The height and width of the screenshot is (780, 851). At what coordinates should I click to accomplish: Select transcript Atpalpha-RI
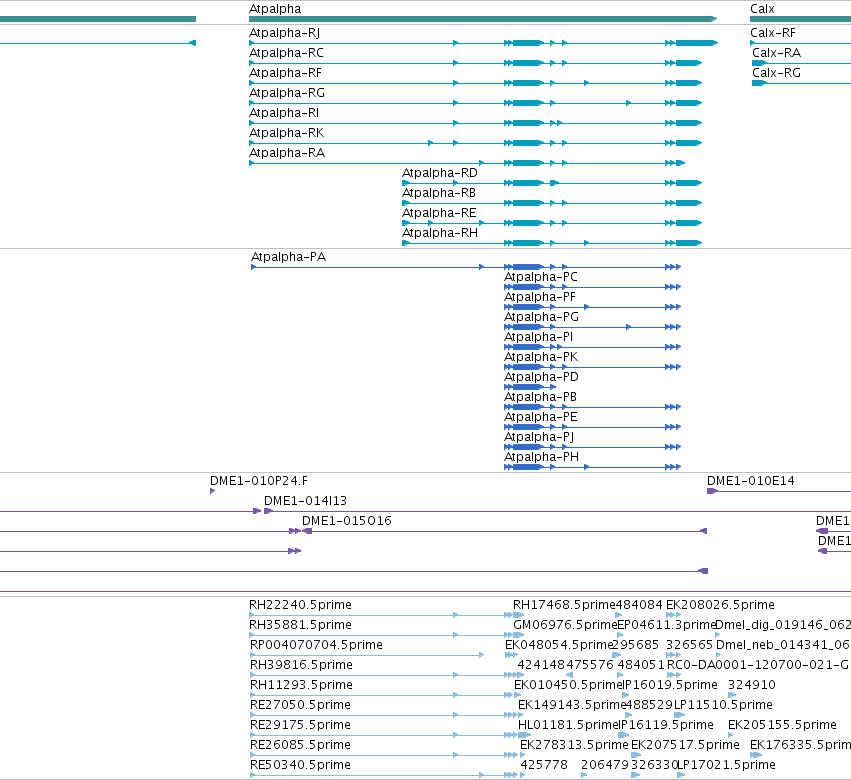[x=284, y=113]
